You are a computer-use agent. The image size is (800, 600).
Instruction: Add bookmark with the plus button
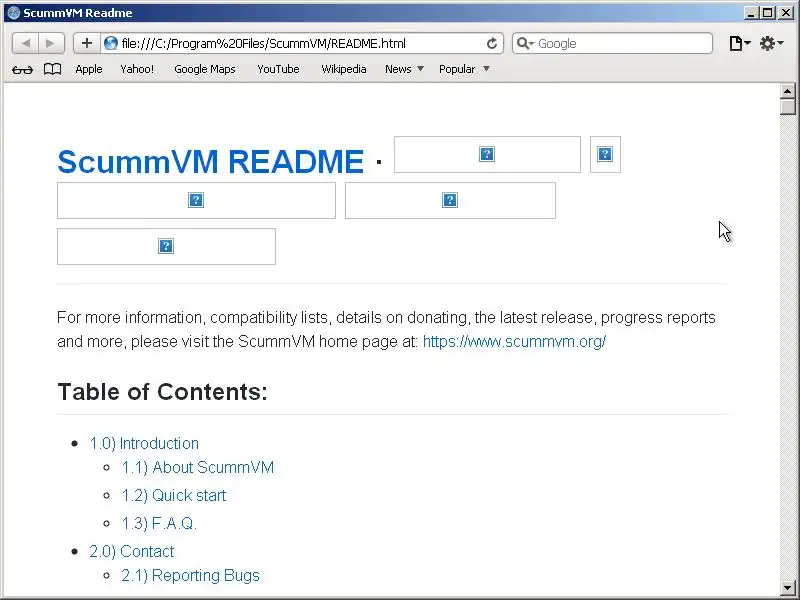[x=87, y=43]
